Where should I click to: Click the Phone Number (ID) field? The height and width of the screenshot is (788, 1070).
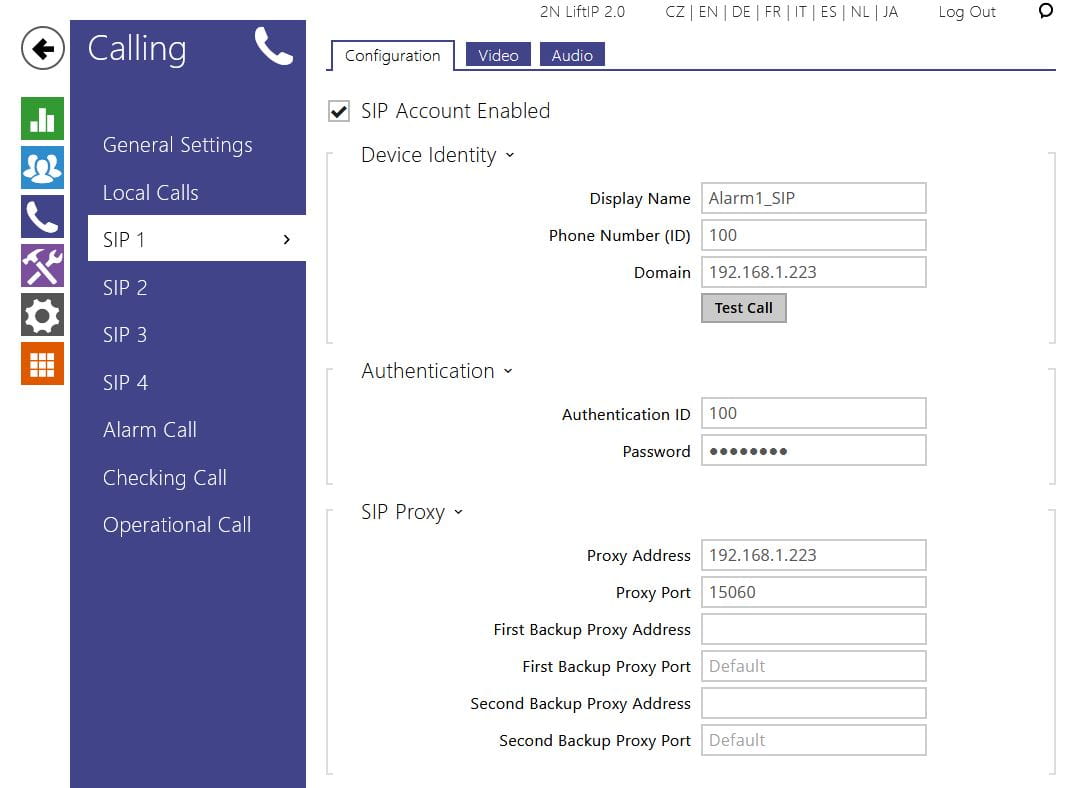pos(813,235)
